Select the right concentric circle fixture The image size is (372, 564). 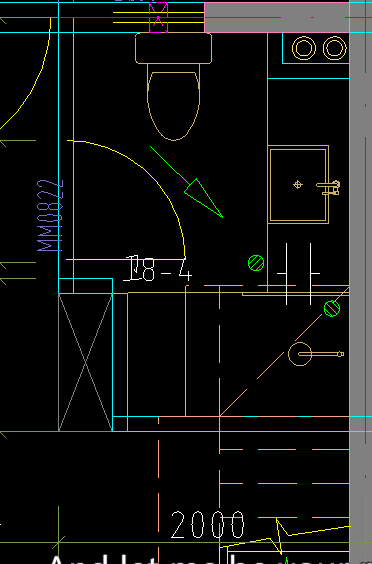point(335,48)
